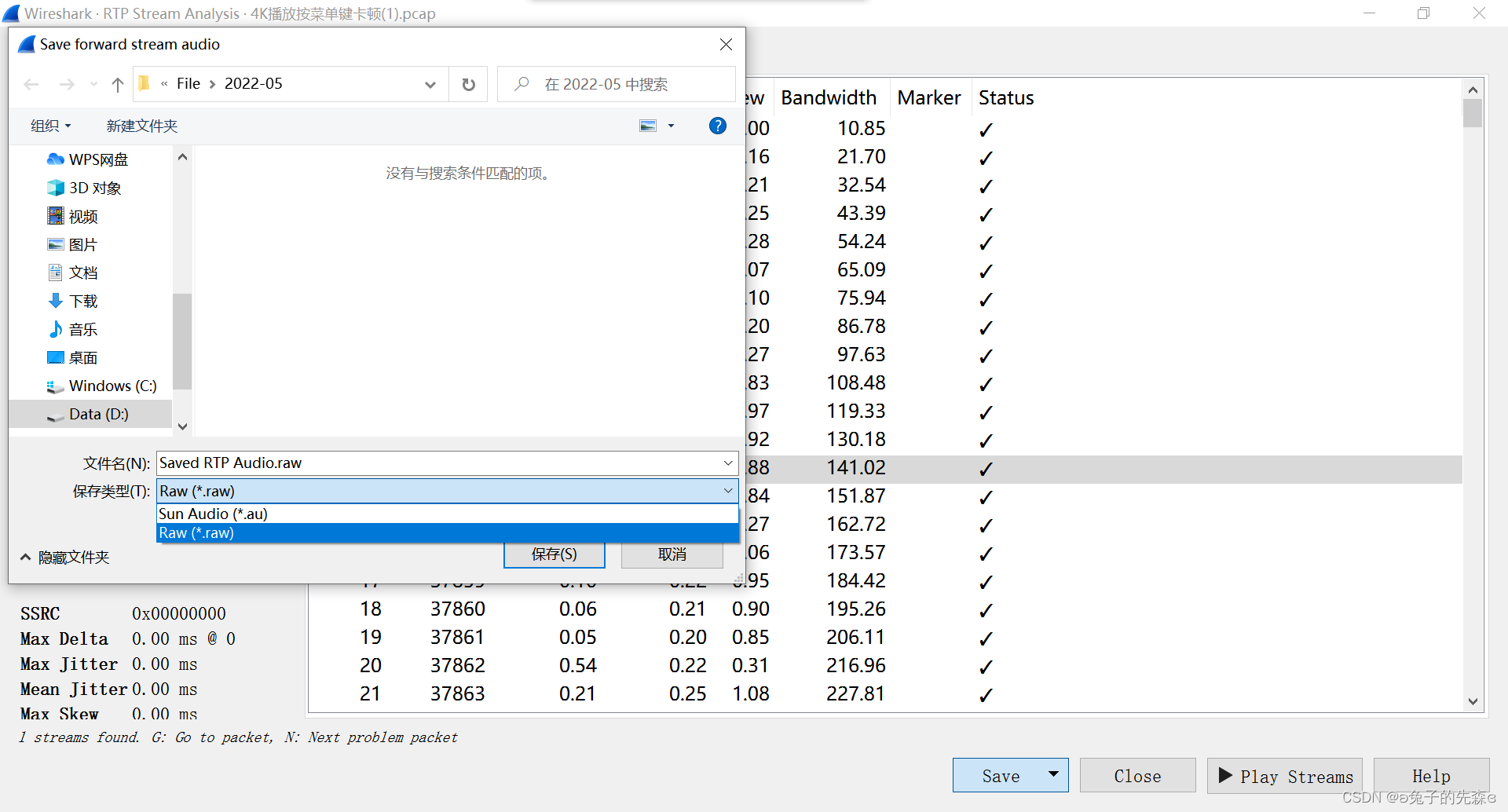This screenshot has height=812, width=1508.
Task: Open Help for RTP Stream Analysis
Action: pos(1431,776)
